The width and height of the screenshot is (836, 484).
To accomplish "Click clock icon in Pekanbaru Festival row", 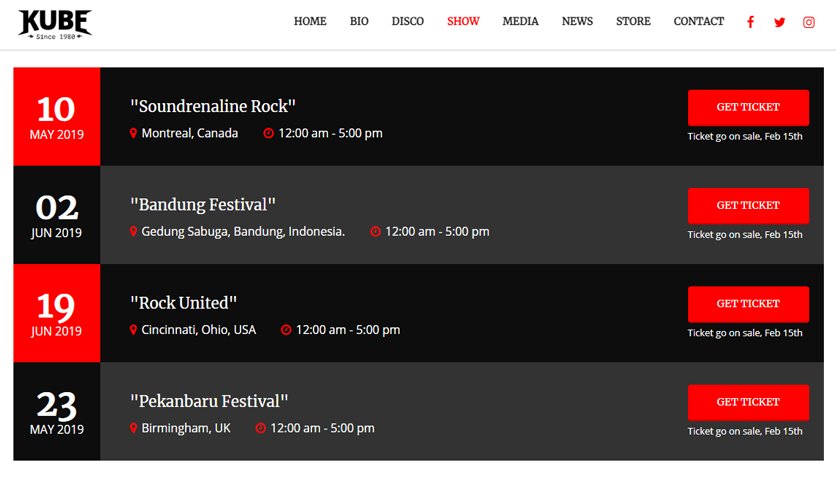I will (261, 428).
